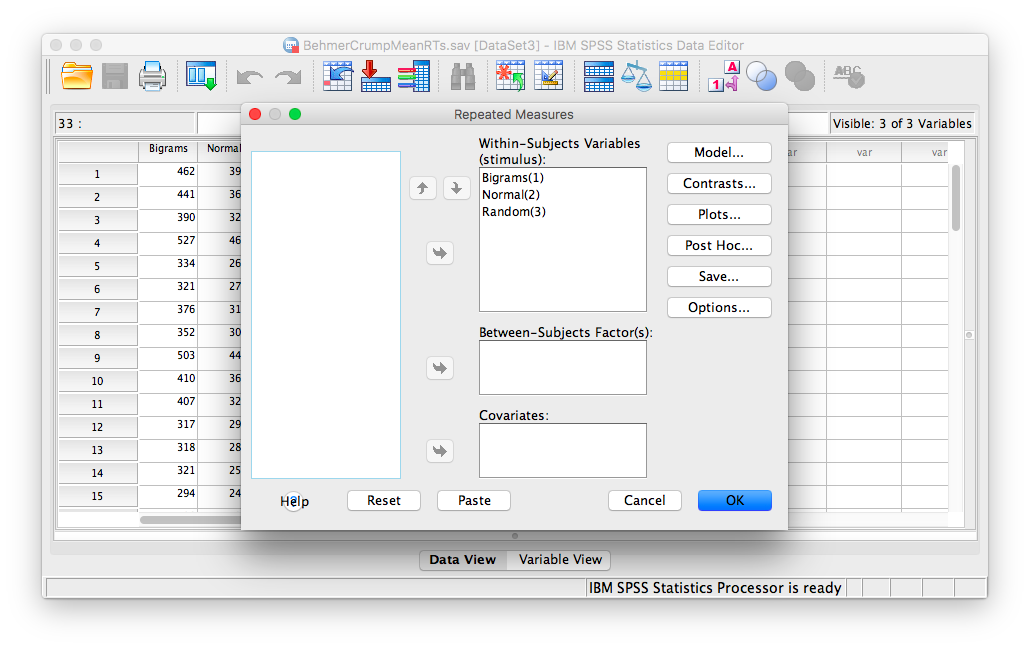Switch to the Data View tab
The width and height of the screenshot is (1030, 649).
point(462,560)
